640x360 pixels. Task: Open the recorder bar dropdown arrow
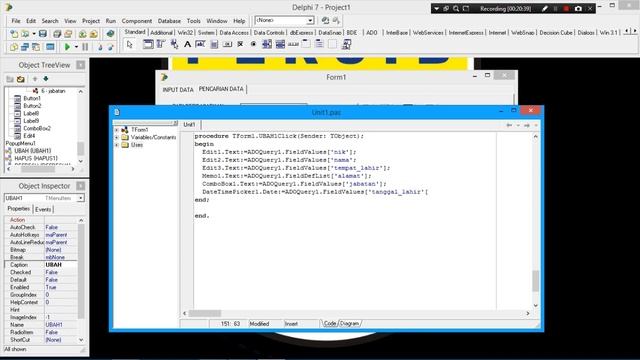(x=436, y=8)
